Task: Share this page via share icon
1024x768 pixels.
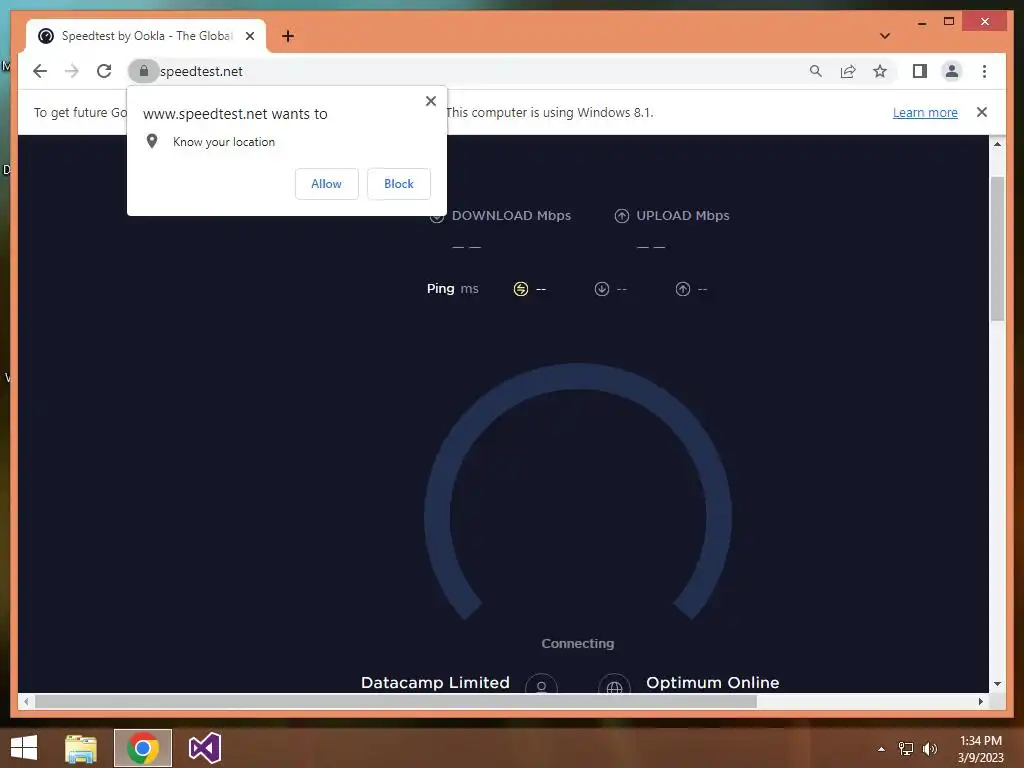Action: point(848,71)
